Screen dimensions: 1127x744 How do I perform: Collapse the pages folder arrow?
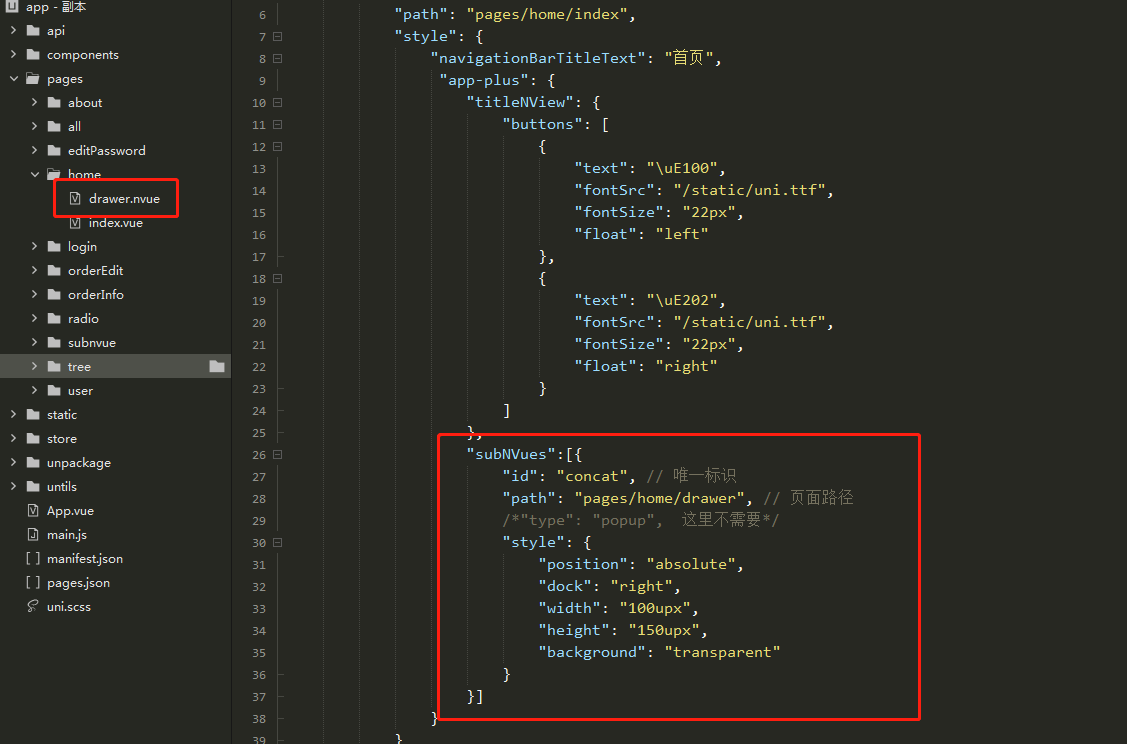(14, 78)
